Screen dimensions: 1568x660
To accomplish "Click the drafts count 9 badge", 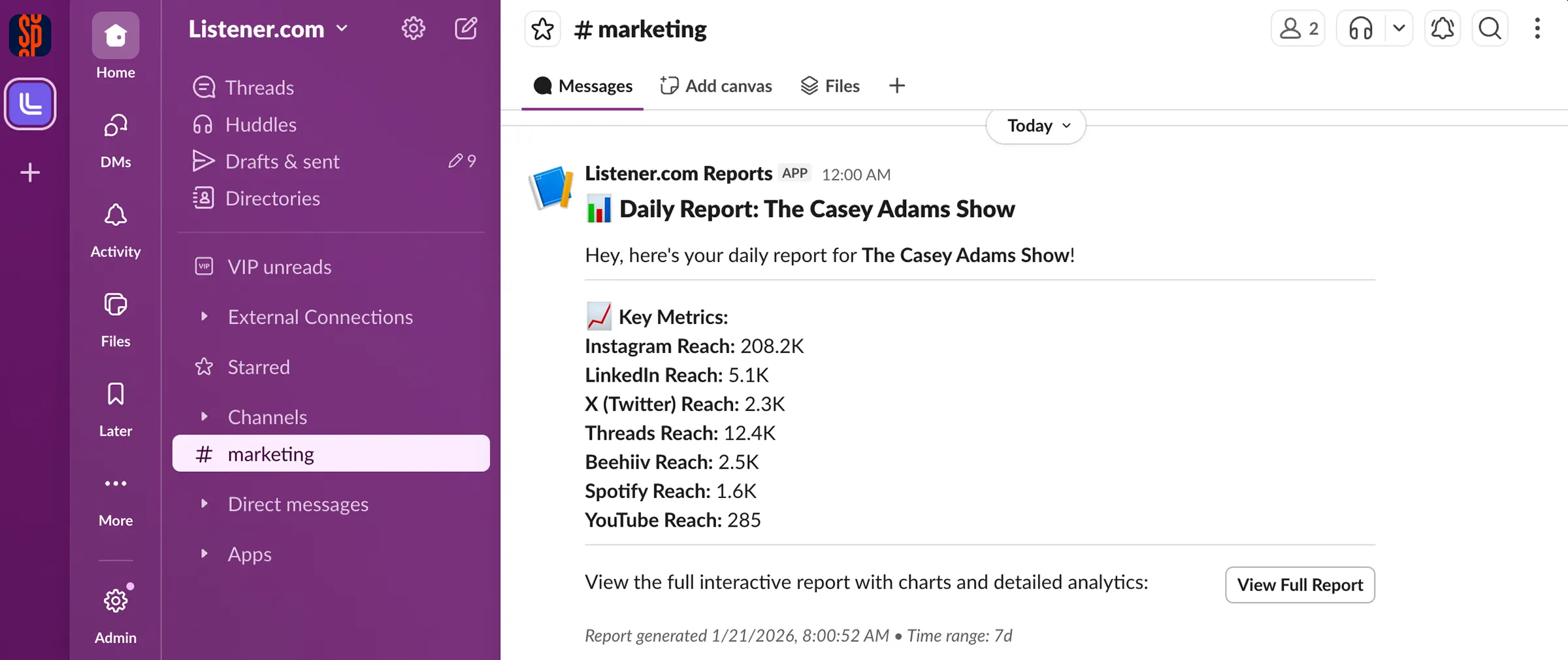I will [x=463, y=161].
